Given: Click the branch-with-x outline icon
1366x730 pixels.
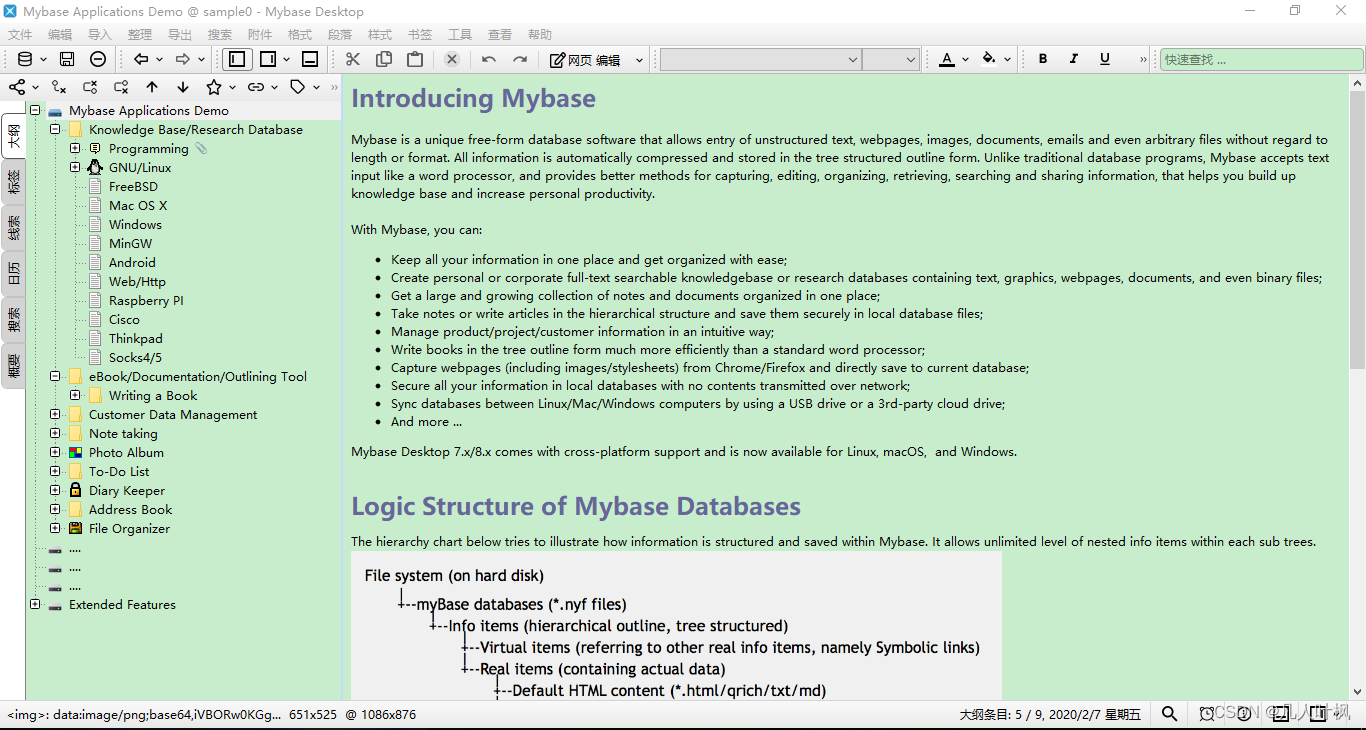Looking at the screenshot, I should 59,87.
